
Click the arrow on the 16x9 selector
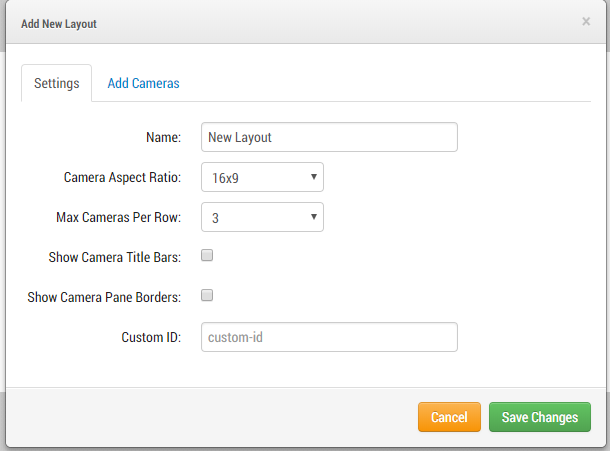(x=313, y=178)
